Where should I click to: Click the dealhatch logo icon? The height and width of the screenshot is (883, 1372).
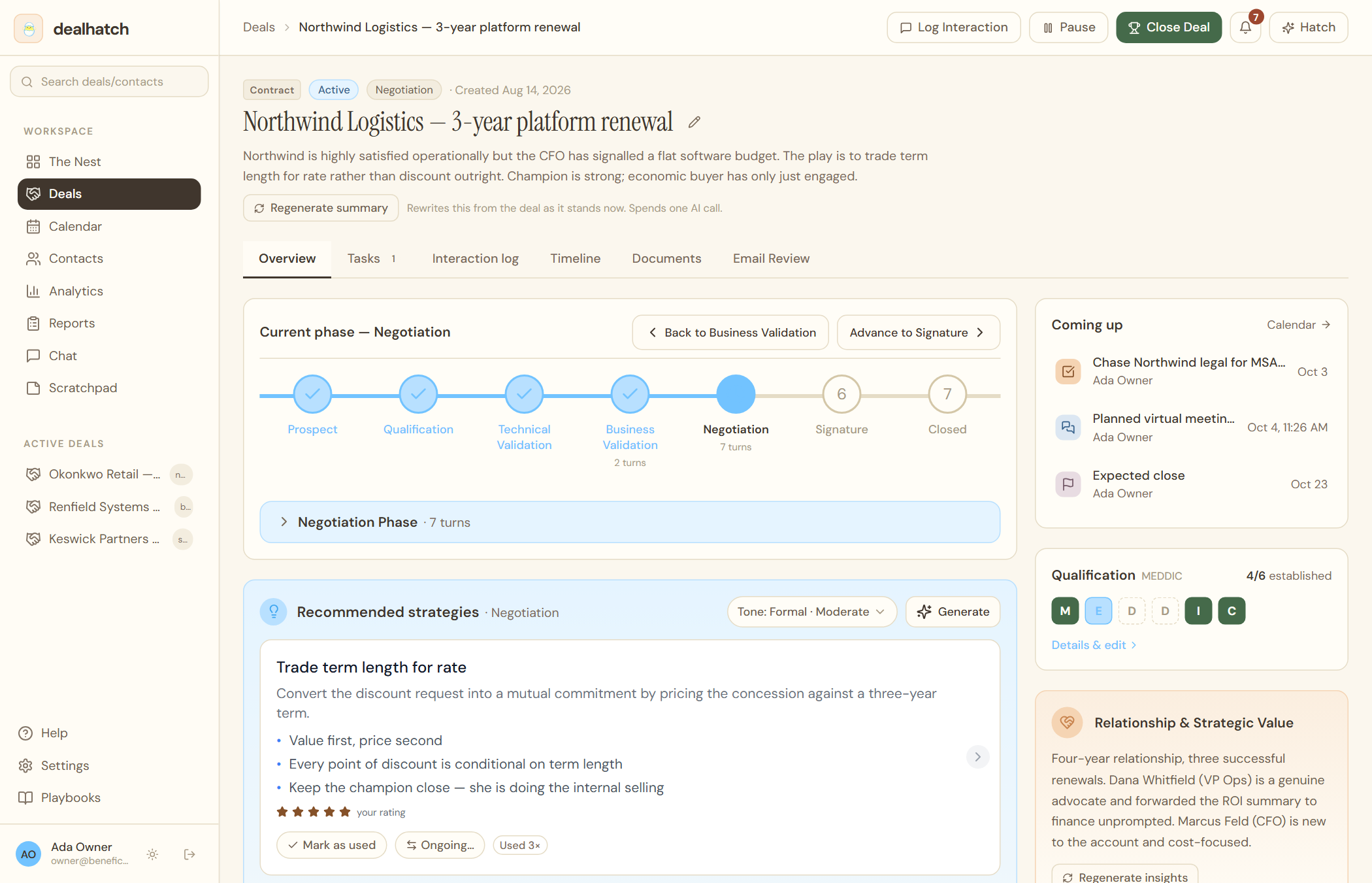[29, 29]
